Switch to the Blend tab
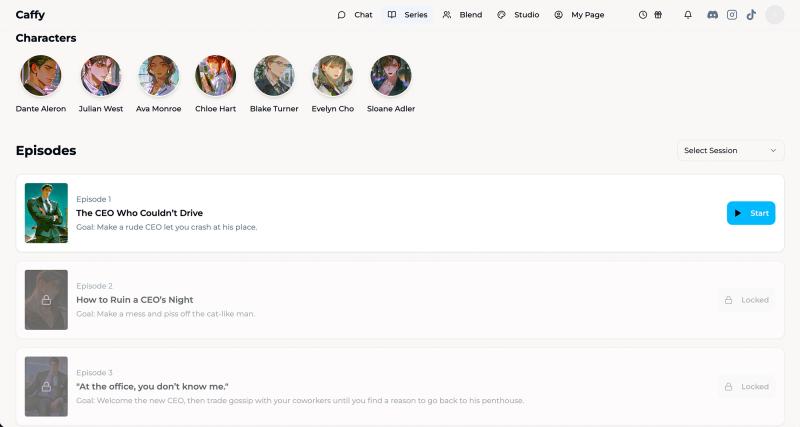 click(462, 15)
